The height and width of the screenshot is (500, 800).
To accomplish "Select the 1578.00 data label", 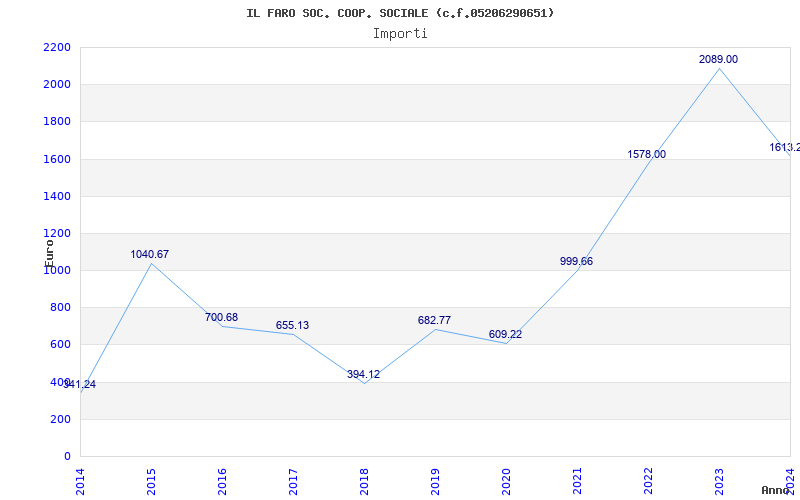I will [646, 154].
